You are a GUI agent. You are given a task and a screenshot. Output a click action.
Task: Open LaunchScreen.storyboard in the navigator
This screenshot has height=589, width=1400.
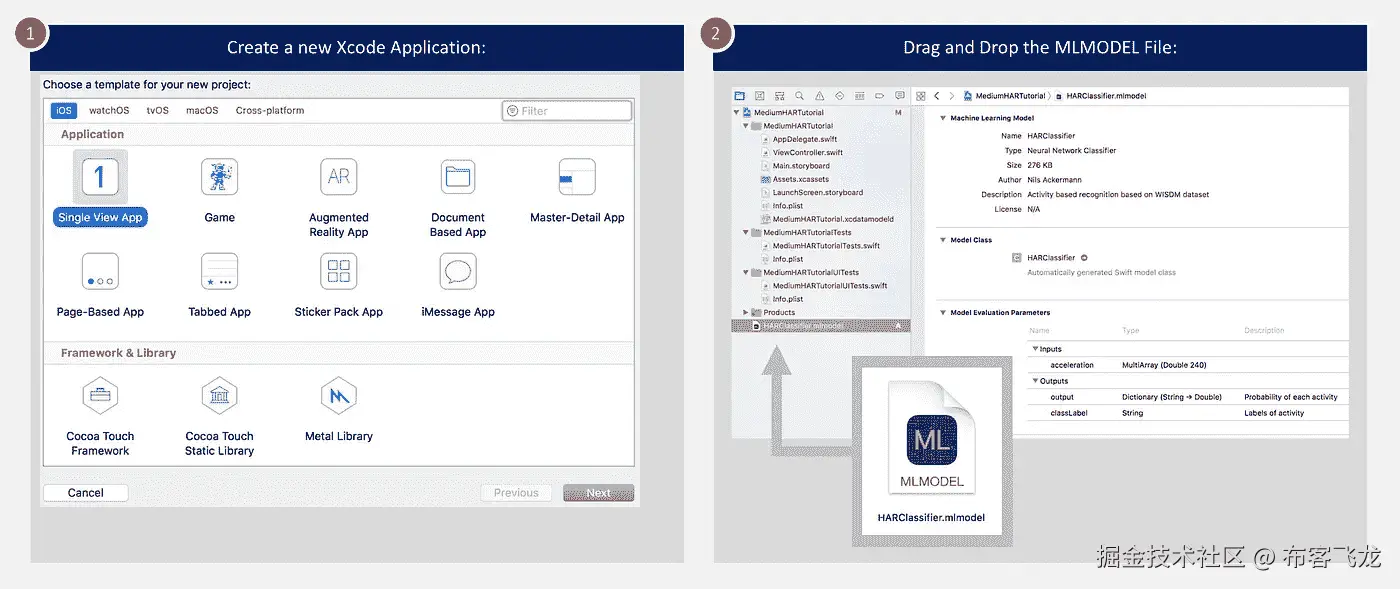click(x=817, y=192)
